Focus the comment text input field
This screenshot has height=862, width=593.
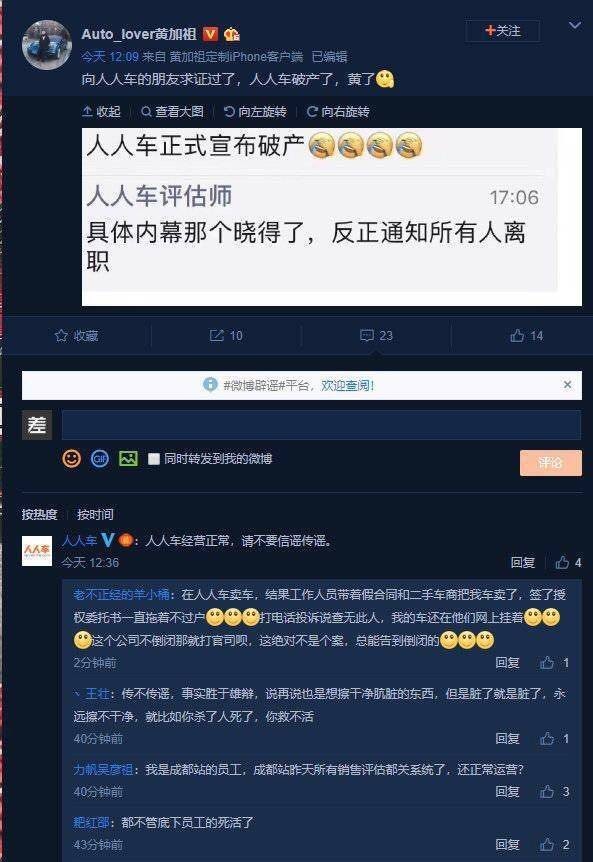click(321, 424)
